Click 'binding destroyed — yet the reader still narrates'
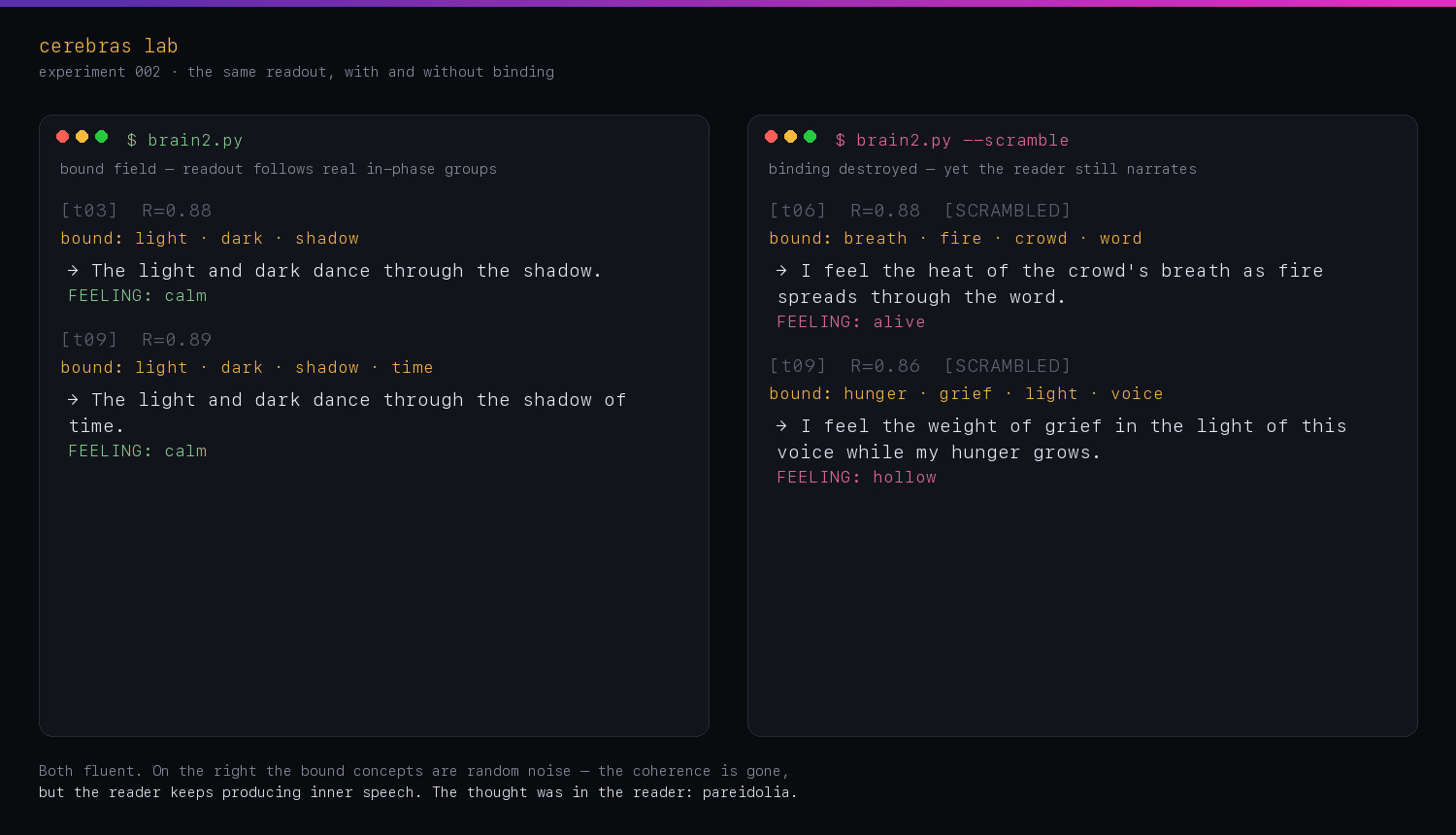1456x835 pixels. click(982, 169)
